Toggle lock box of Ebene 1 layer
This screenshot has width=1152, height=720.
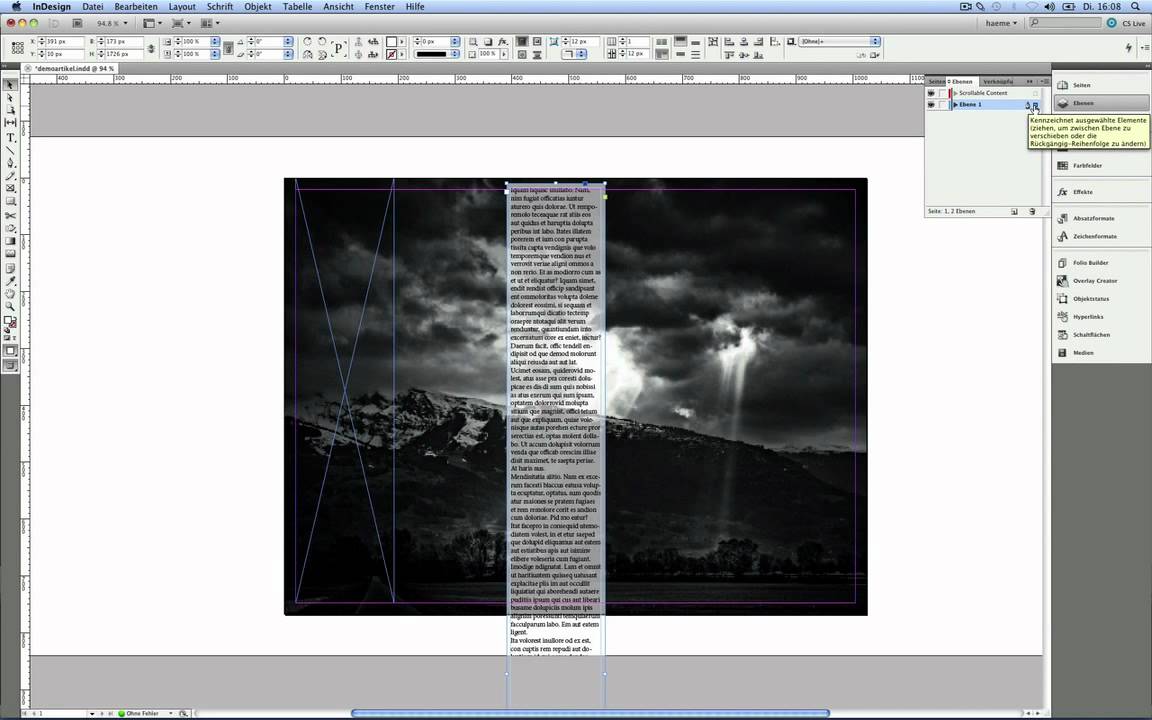click(943, 104)
